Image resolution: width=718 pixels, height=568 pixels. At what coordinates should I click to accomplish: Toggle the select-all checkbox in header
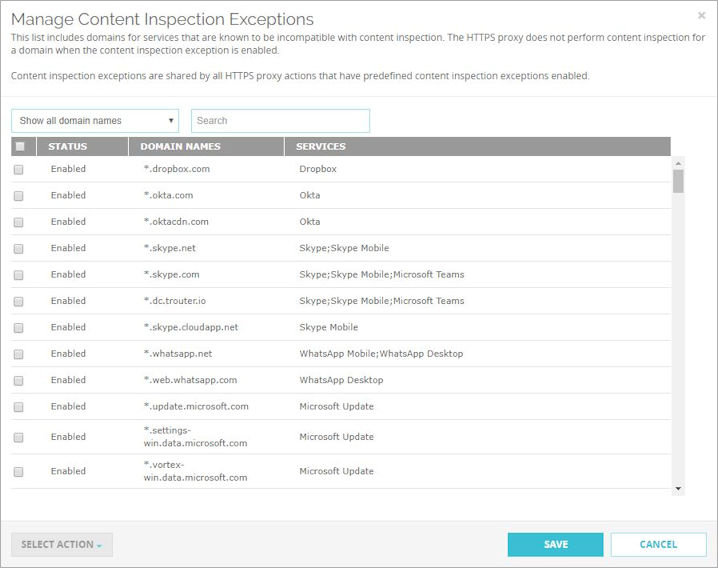[20, 147]
